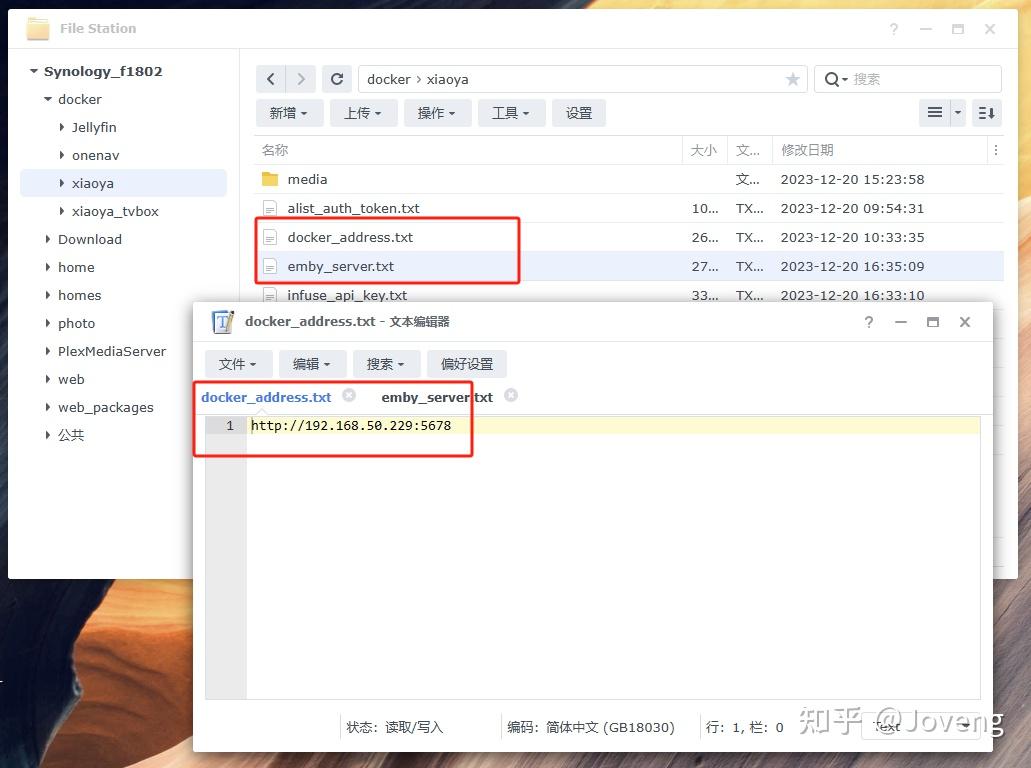
Task: Expand the PlexMediaServer tree node
Action: (47, 351)
